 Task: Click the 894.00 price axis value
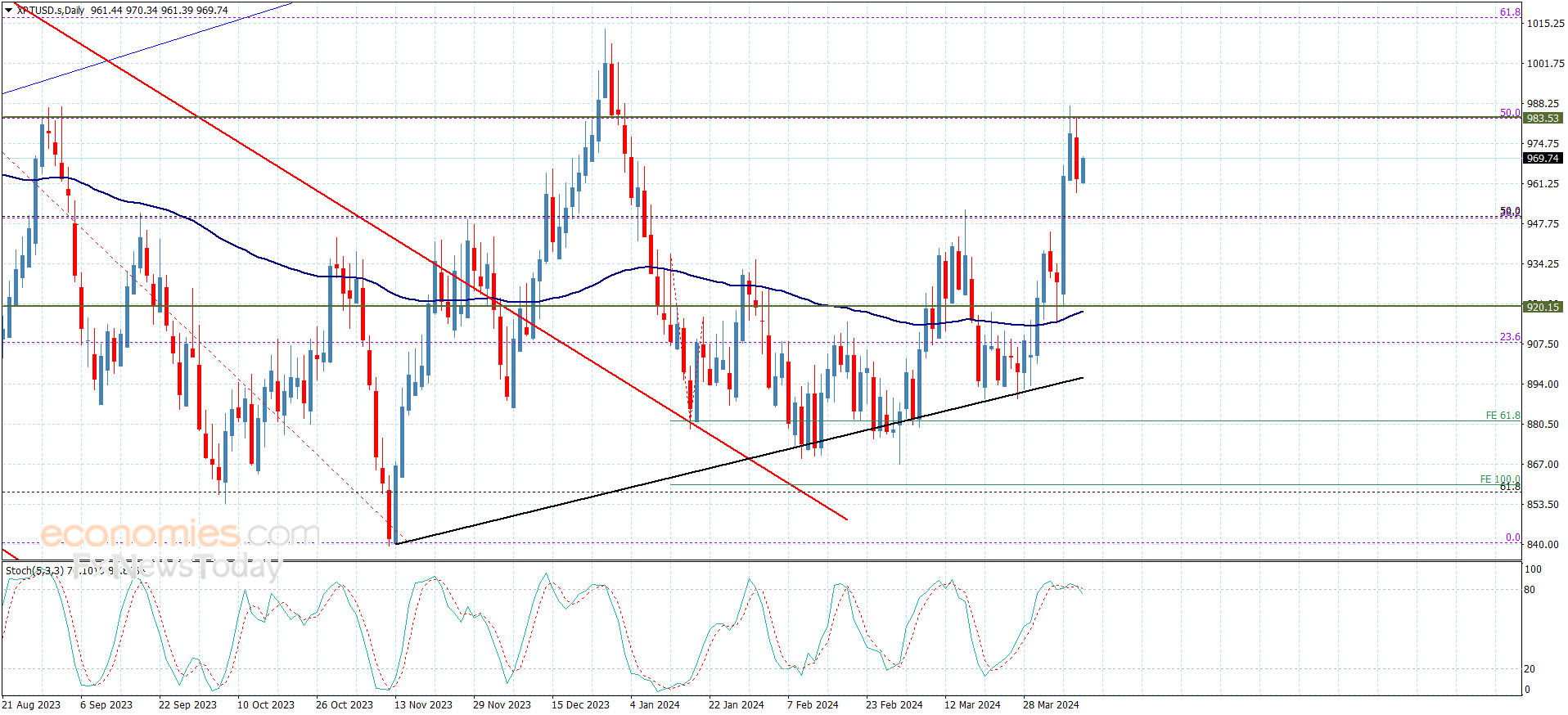(x=1543, y=384)
